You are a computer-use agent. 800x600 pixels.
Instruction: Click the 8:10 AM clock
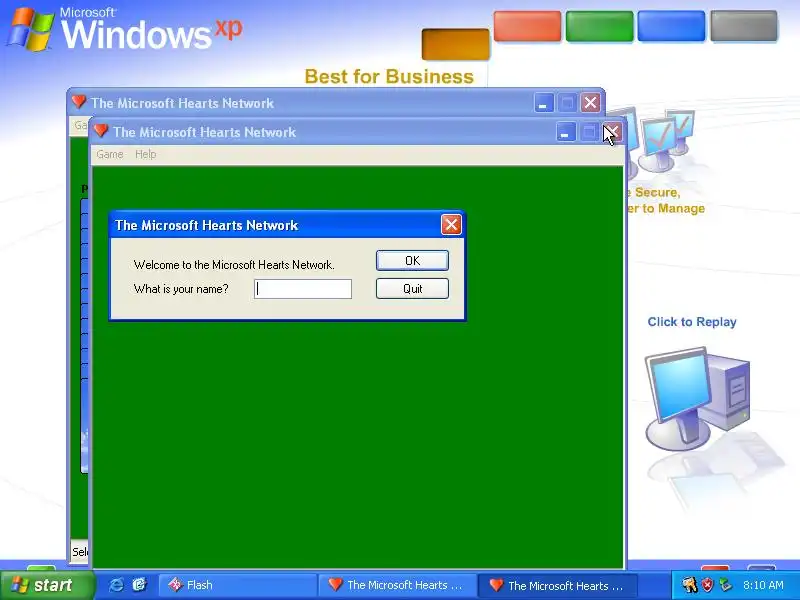763,585
